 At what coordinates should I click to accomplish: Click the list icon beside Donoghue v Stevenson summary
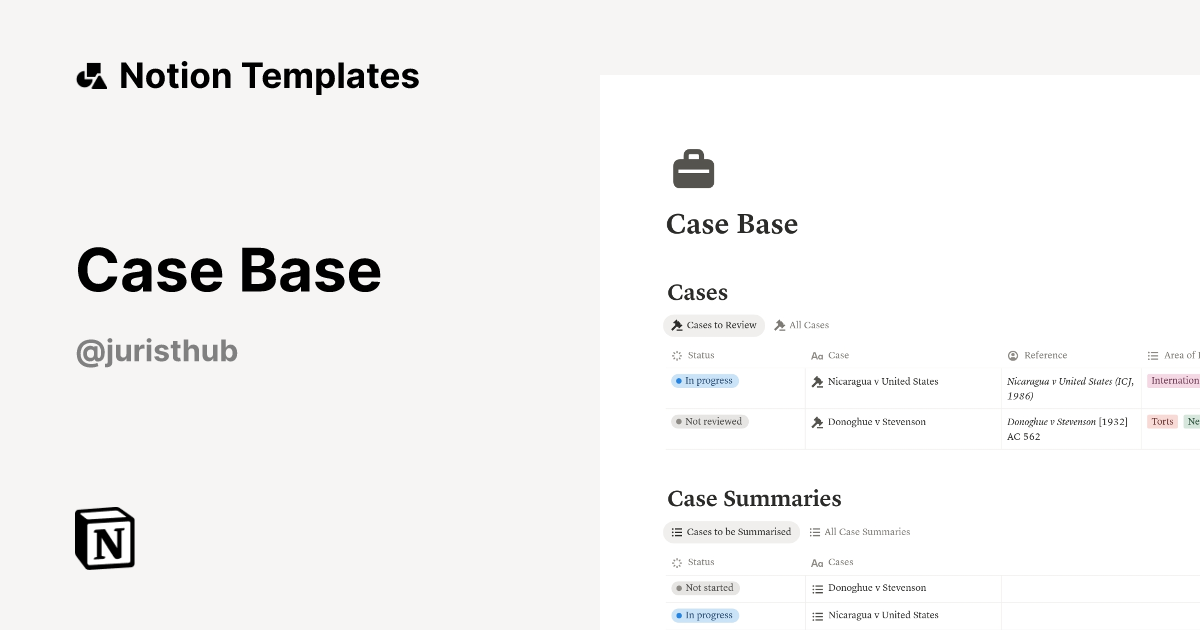tap(817, 588)
